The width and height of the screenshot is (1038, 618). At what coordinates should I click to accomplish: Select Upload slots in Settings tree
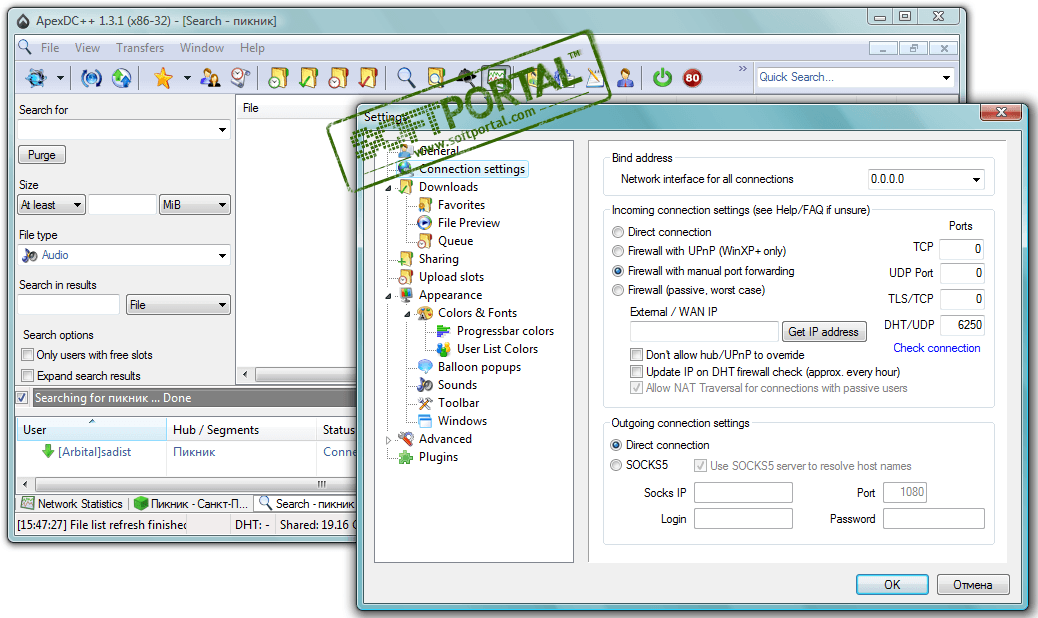451,277
